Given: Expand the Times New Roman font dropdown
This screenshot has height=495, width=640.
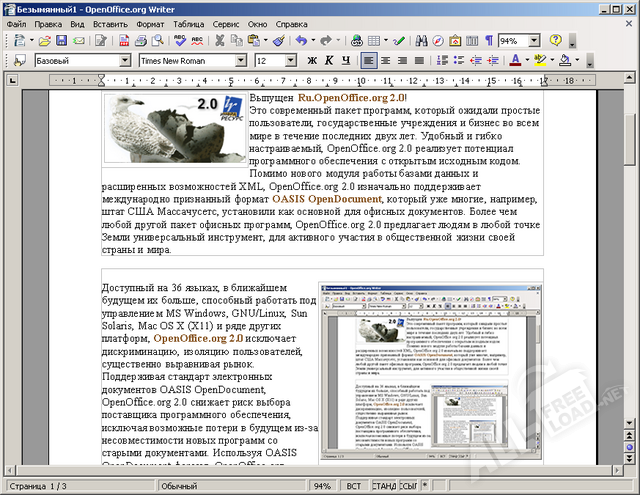Looking at the screenshot, I should pyautogui.click(x=240, y=61).
